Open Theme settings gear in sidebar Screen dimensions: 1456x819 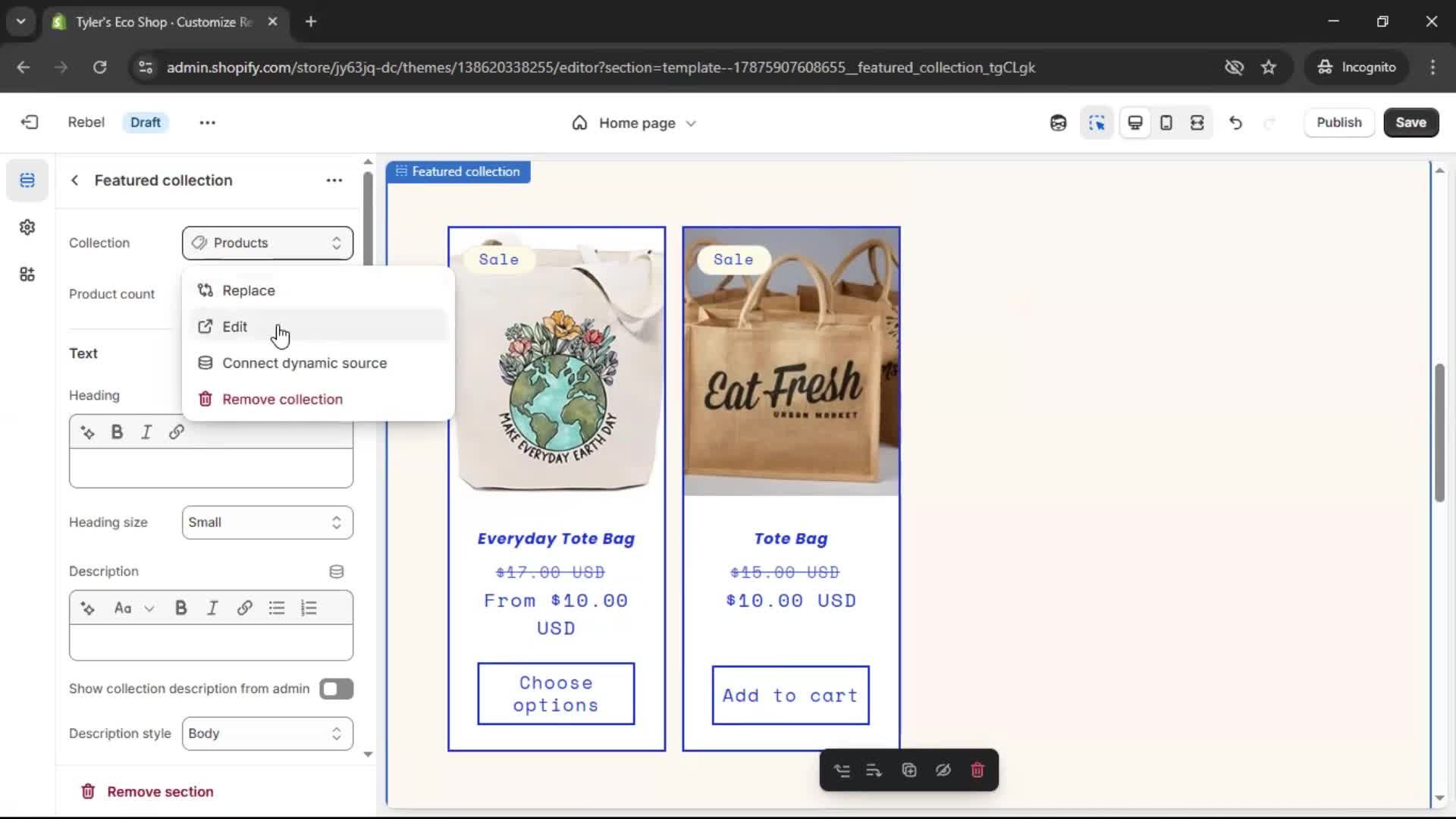(x=27, y=227)
